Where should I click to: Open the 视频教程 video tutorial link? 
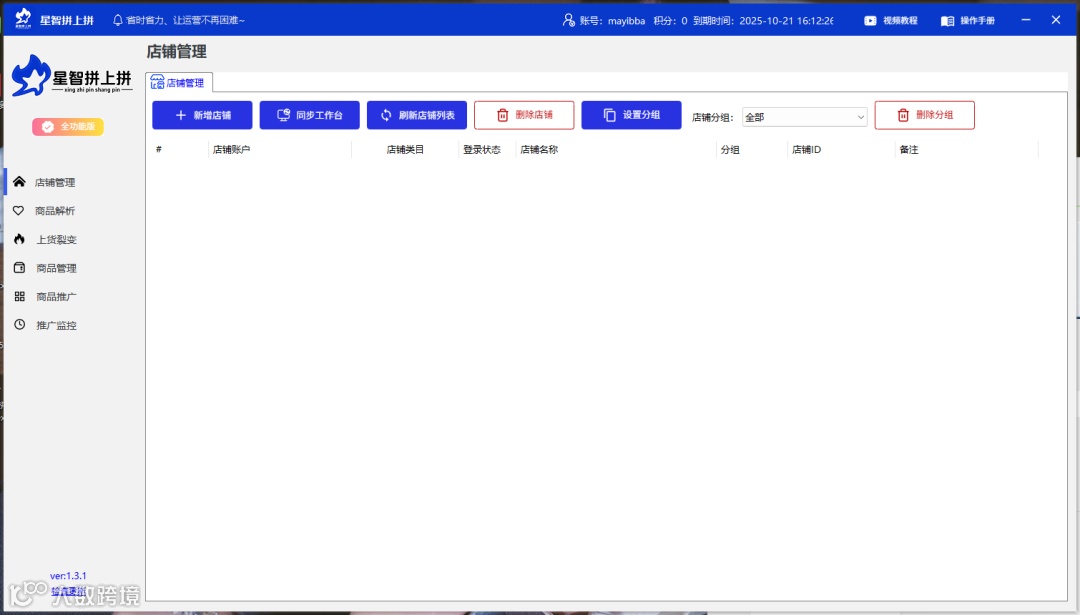900,21
